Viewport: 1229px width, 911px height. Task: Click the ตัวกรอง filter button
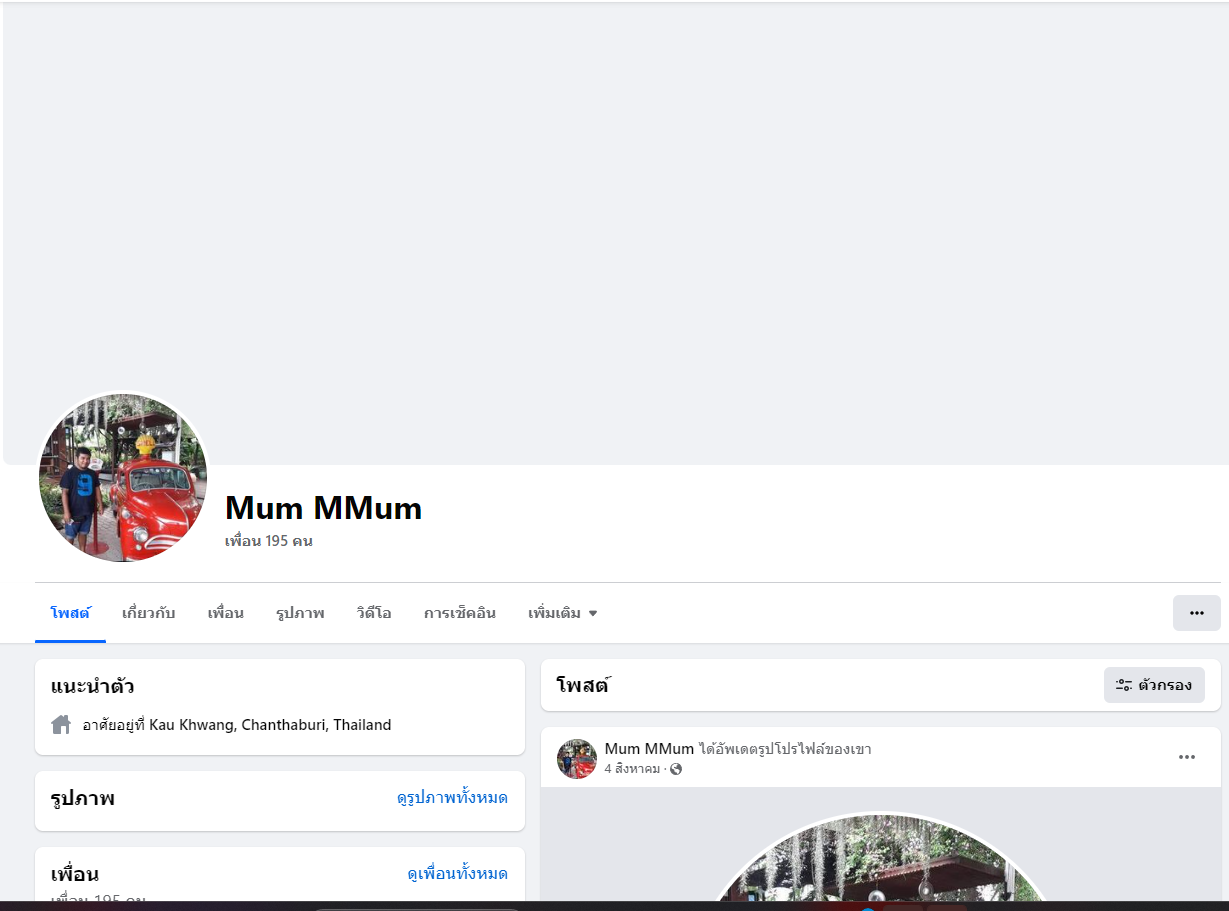1154,685
